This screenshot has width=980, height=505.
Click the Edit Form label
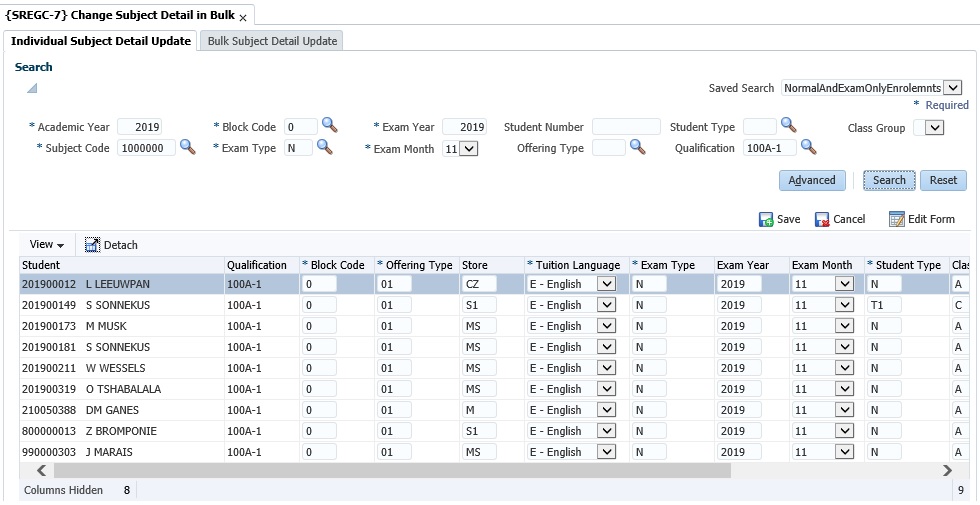pos(931,219)
